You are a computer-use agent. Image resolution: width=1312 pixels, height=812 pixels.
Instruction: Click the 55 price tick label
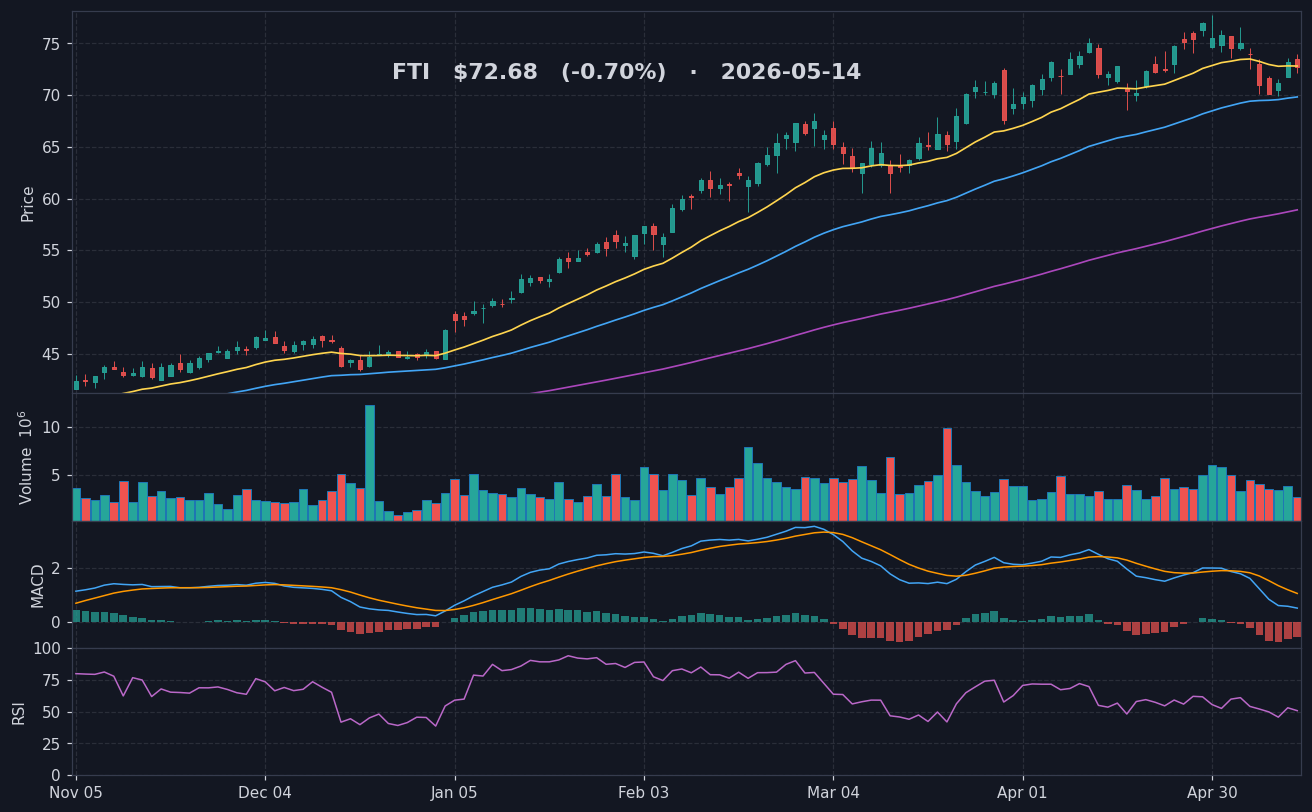[x=53, y=251]
